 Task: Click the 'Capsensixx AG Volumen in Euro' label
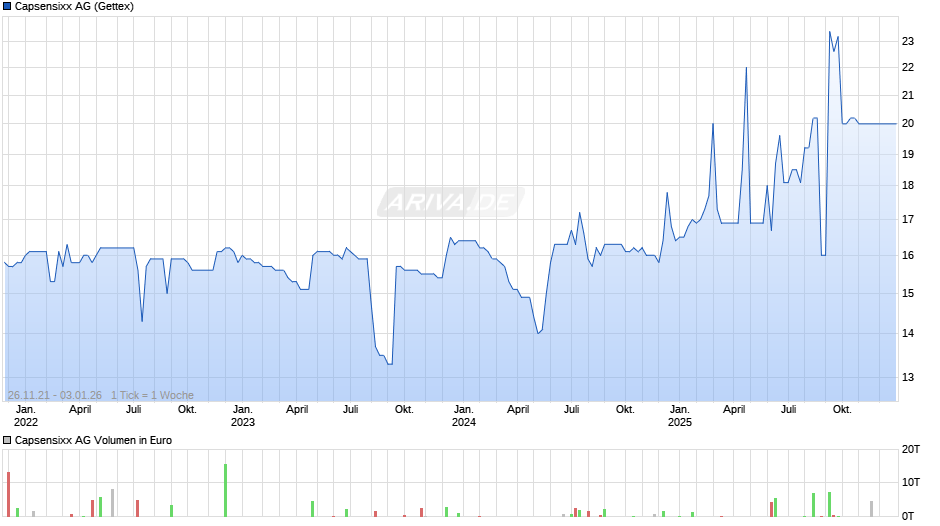93,440
